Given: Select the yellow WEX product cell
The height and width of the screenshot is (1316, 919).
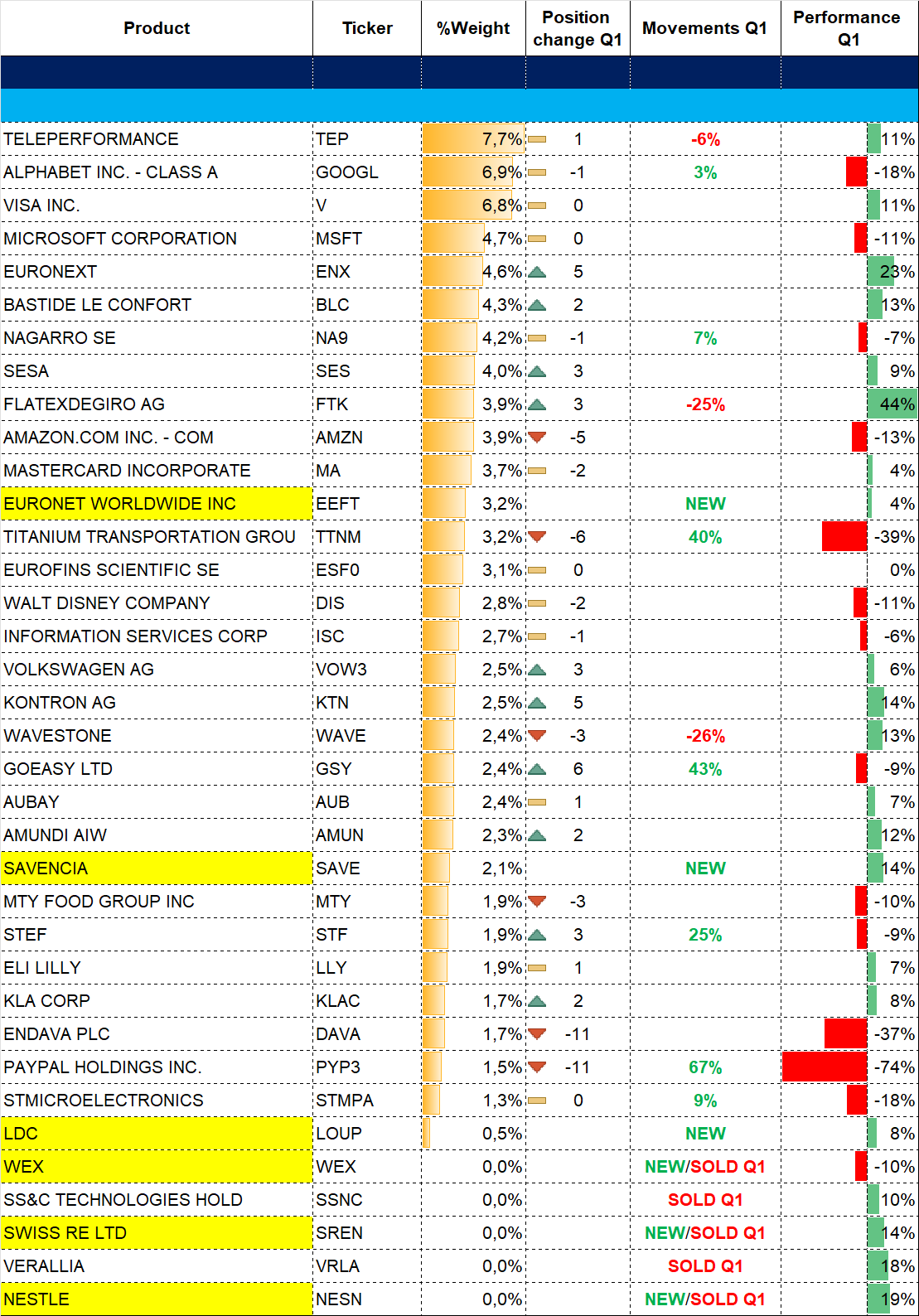Looking at the screenshot, I should [x=157, y=1167].
